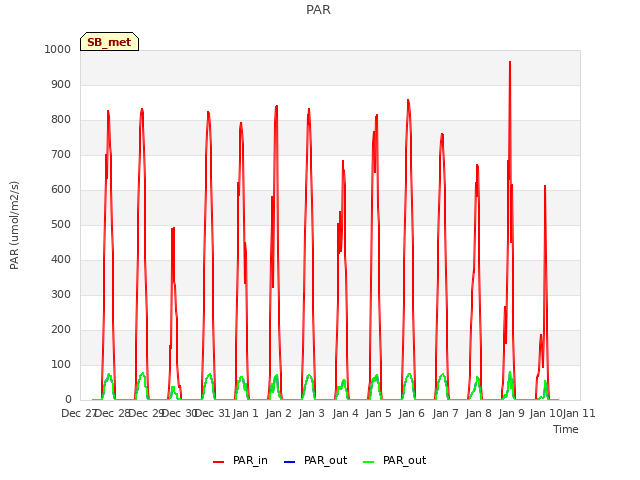The height and width of the screenshot is (480, 640).
Task: Click the Time x-axis title
Action: 566,429
